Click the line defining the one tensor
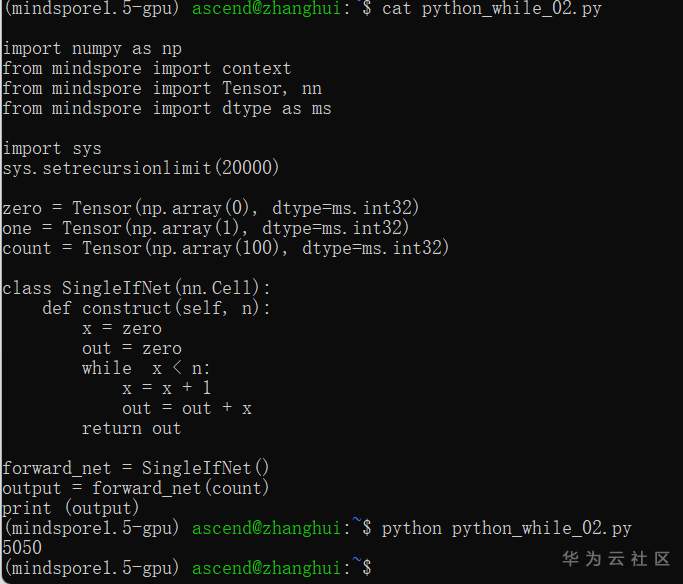Image resolution: width=683 pixels, height=584 pixels. click(x=206, y=228)
